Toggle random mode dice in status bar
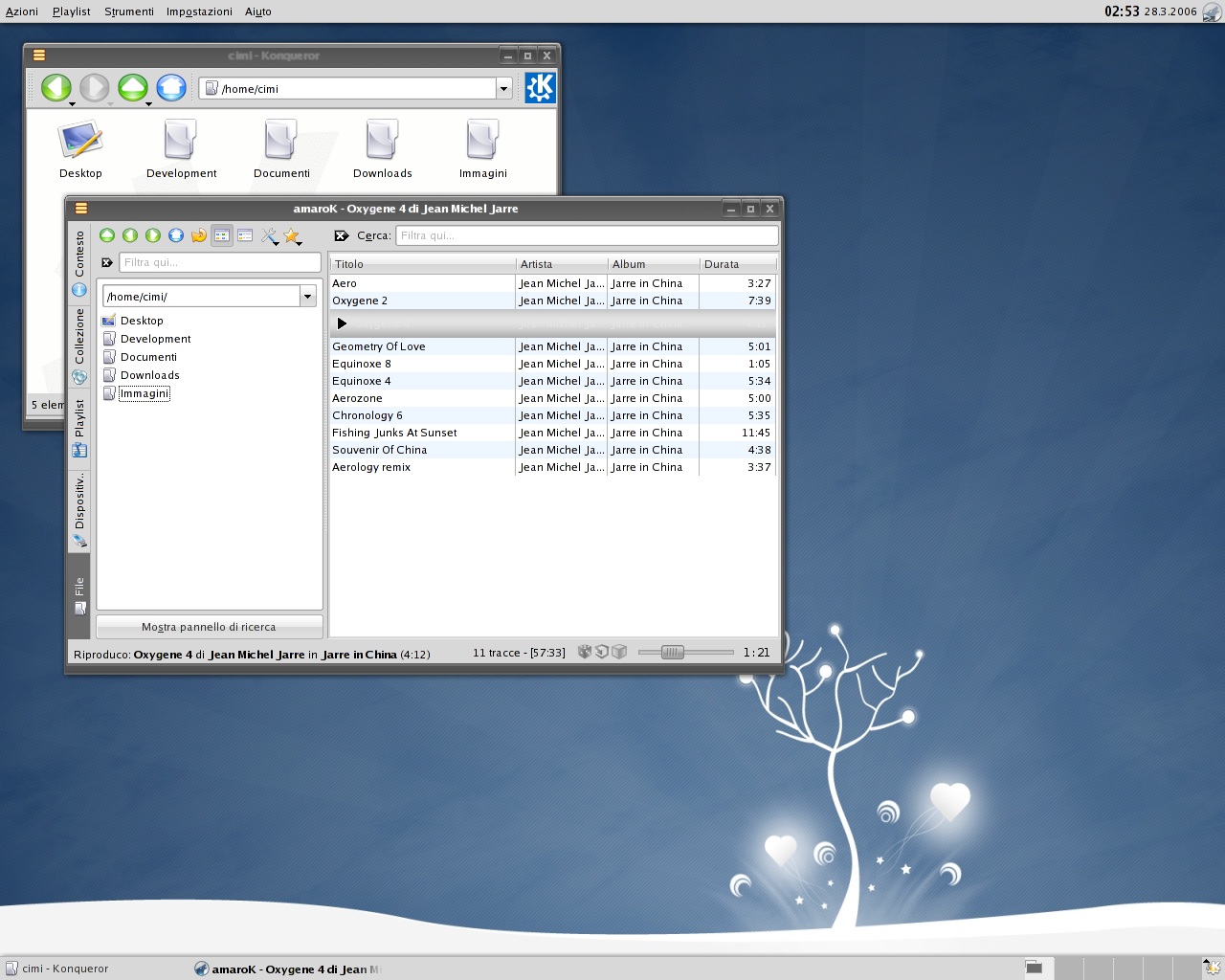The image size is (1225, 980). pos(585,652)
